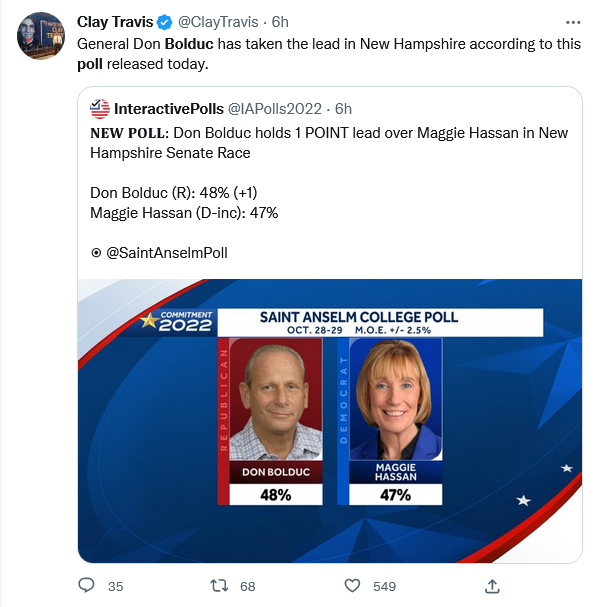Click the reply speech bubble icon

86,585
